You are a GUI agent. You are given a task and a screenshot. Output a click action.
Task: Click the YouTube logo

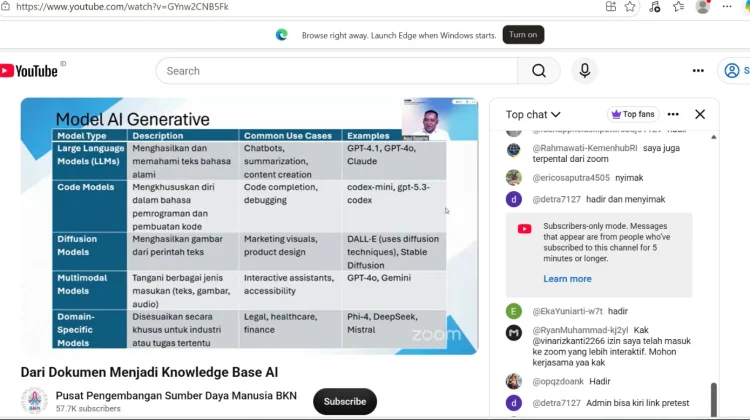click(x=29, y=71)
